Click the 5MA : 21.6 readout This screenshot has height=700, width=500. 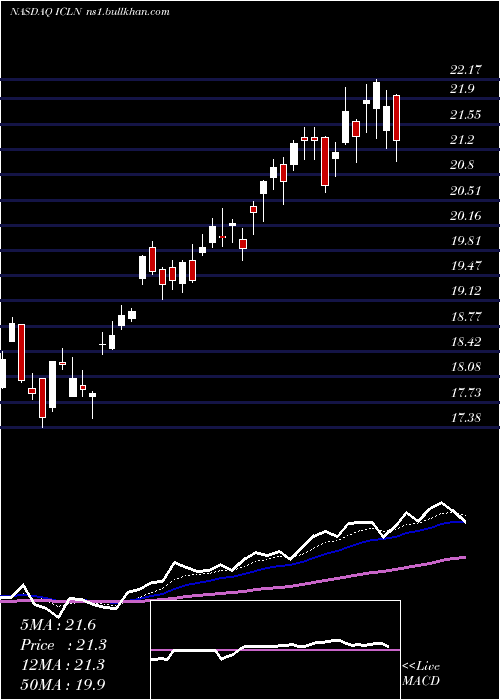tap(58, 625)
